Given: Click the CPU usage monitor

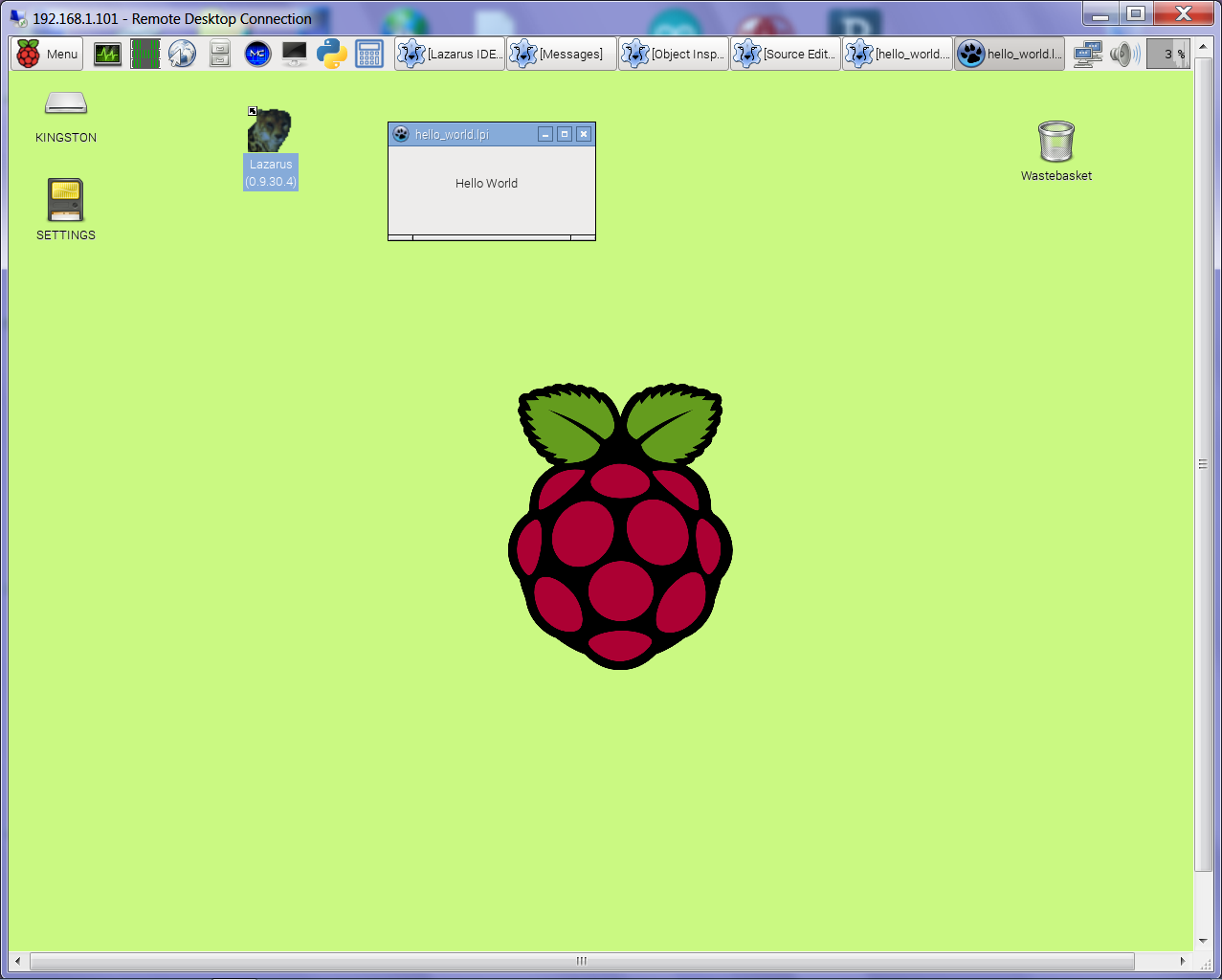Looking at the screenshot, I should [1167, 54].
